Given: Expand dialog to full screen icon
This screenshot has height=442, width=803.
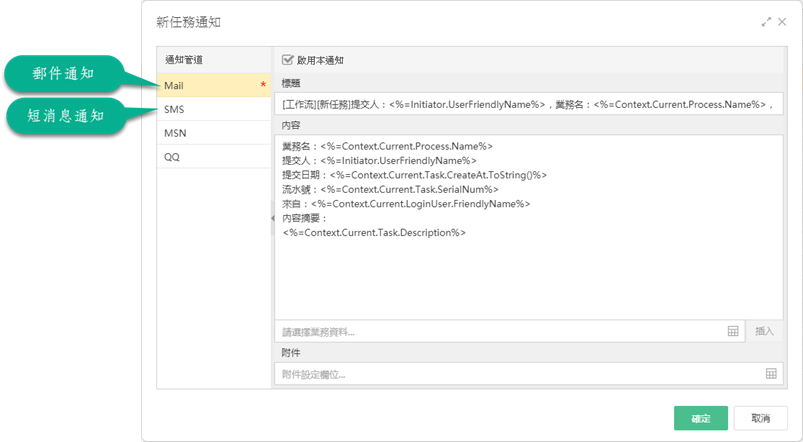Looking at the screenshot, I should pyautogui.click(x=766, y=22).
